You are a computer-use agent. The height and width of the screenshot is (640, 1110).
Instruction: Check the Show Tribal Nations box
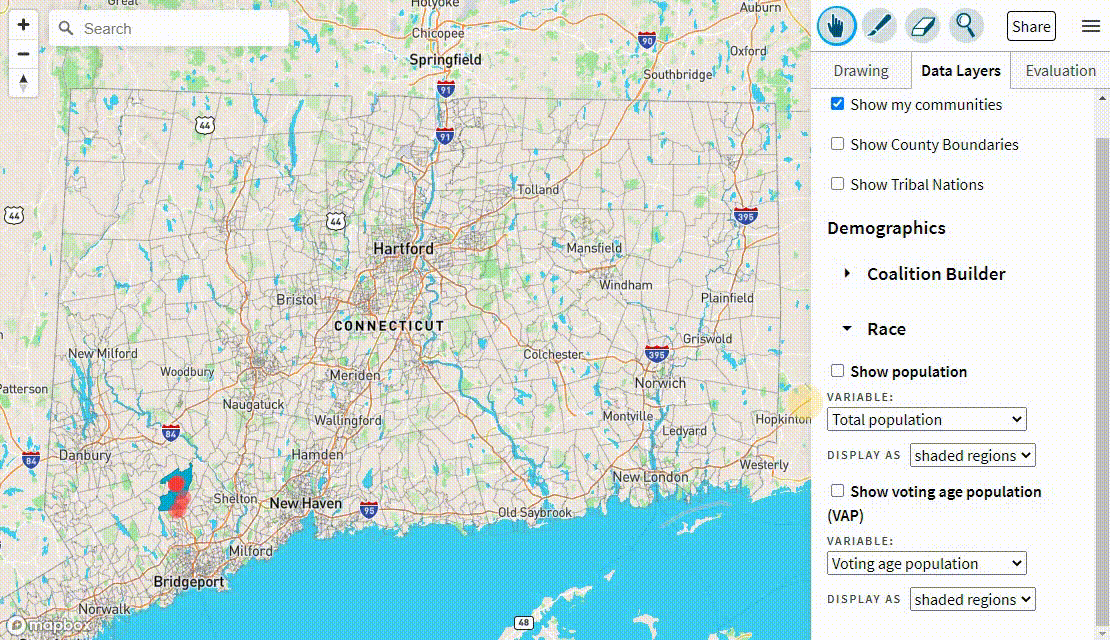(837, 184)
